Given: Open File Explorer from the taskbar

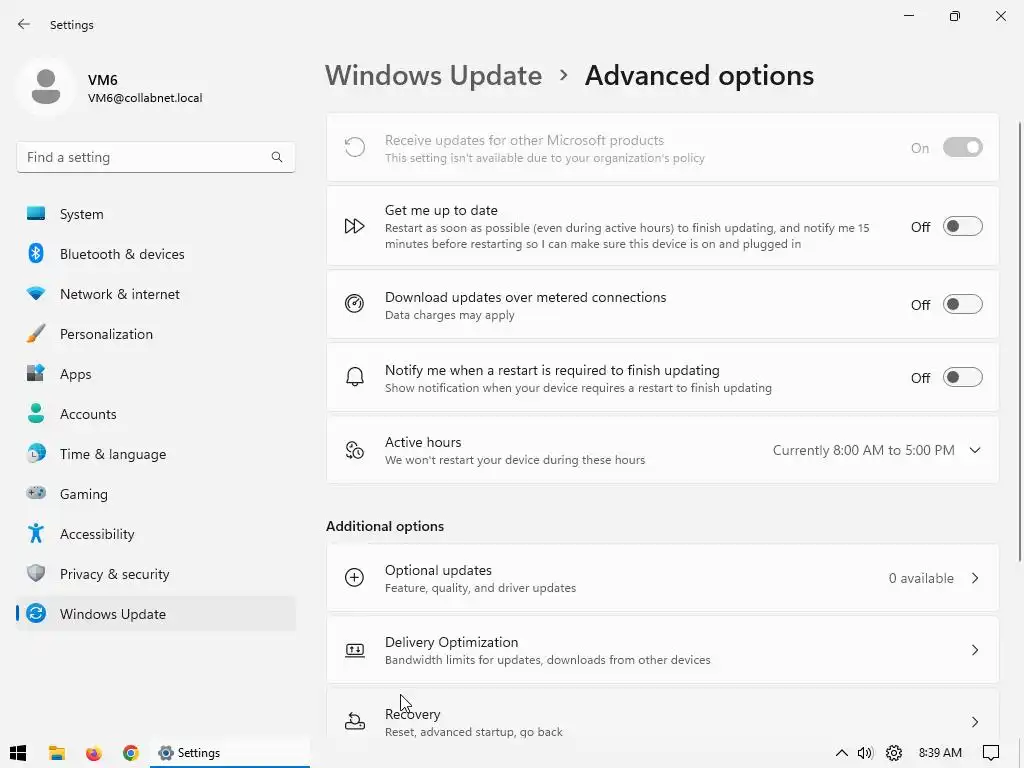Looking at the screenshot, I should [57, 753].
